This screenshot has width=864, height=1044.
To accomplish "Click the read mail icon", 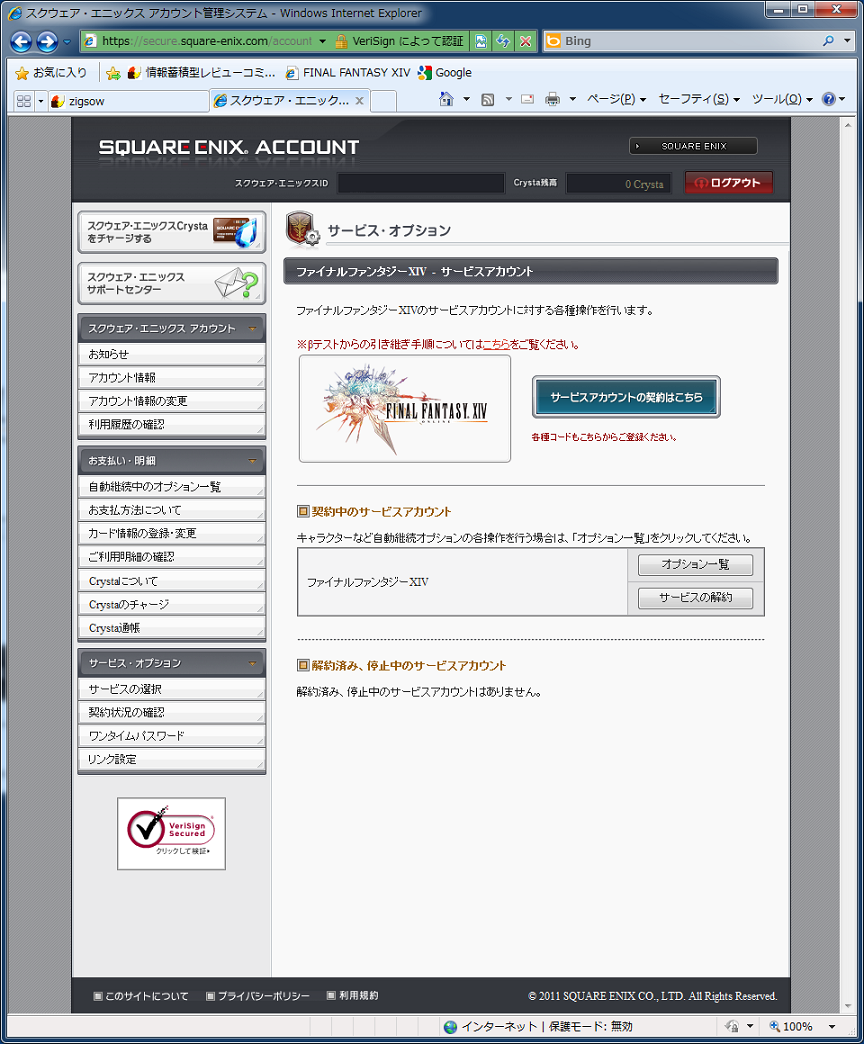I will point(527,99).
